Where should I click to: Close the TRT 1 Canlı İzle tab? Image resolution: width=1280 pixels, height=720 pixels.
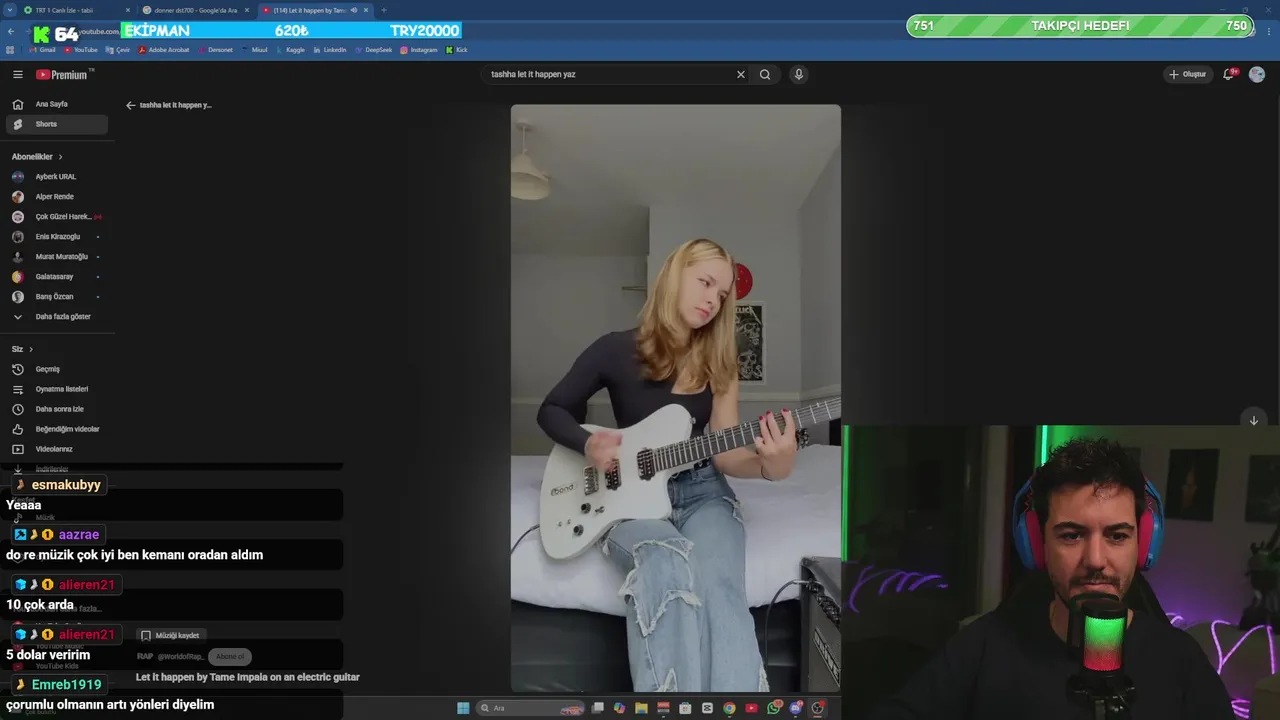[x=128, y=10]
